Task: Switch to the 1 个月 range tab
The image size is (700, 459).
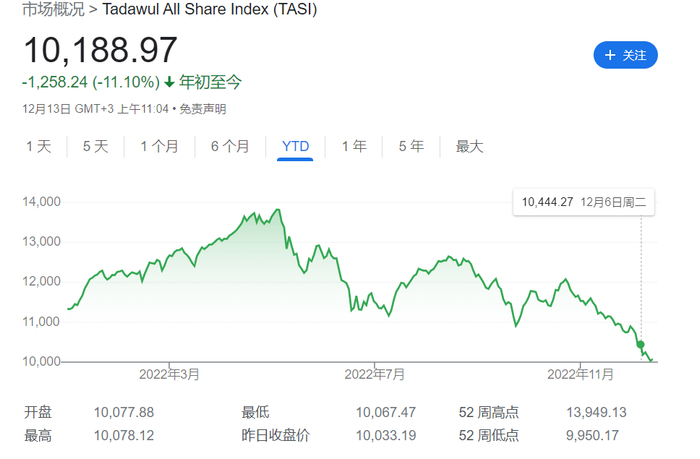Action: click(x=159, y=146)
